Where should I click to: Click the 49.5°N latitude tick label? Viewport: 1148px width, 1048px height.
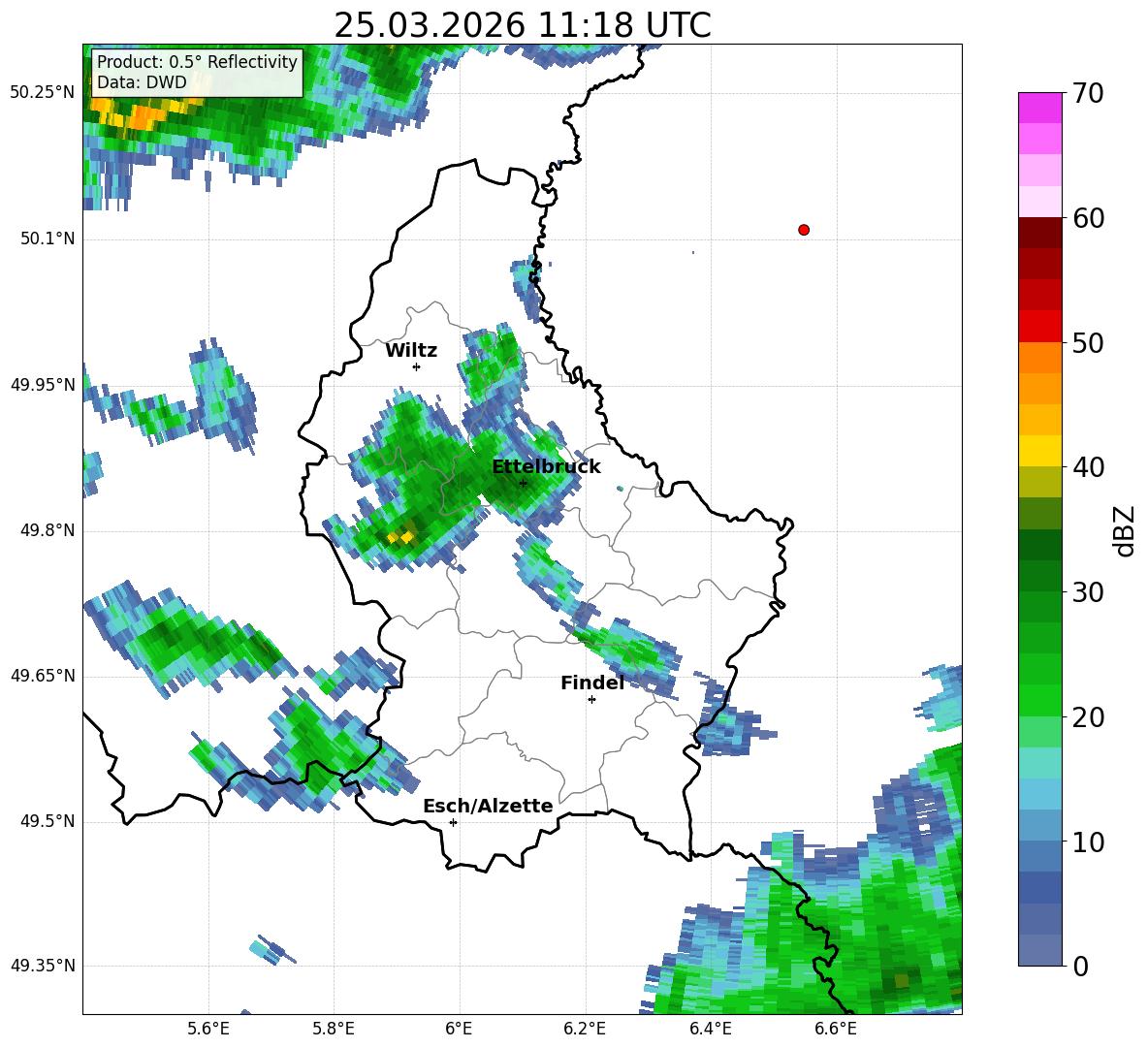pos(48,821)
